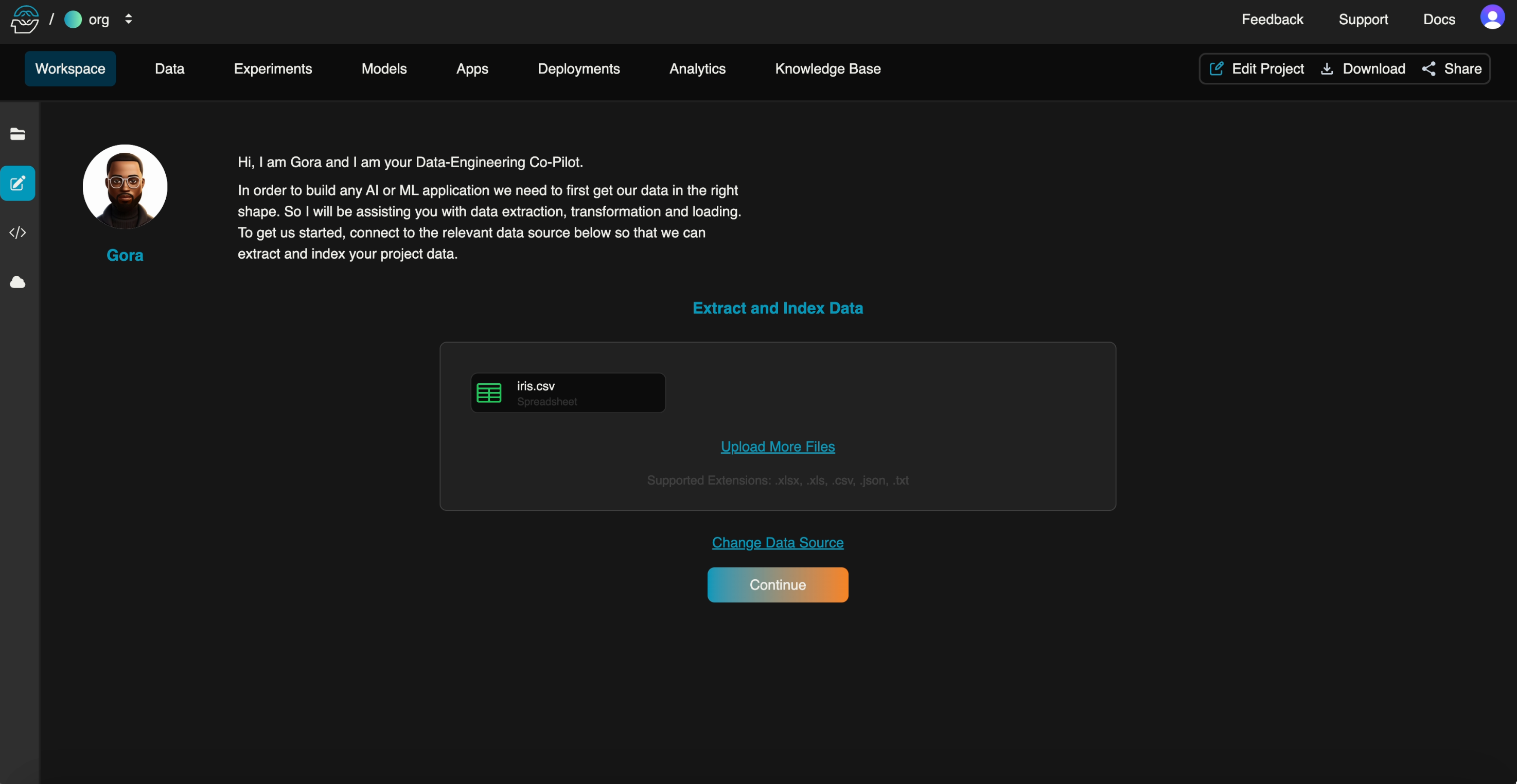Screen dimensions: 1517x784
Task: Click the cloud icon in sidebar
Action: click(17, 282)
